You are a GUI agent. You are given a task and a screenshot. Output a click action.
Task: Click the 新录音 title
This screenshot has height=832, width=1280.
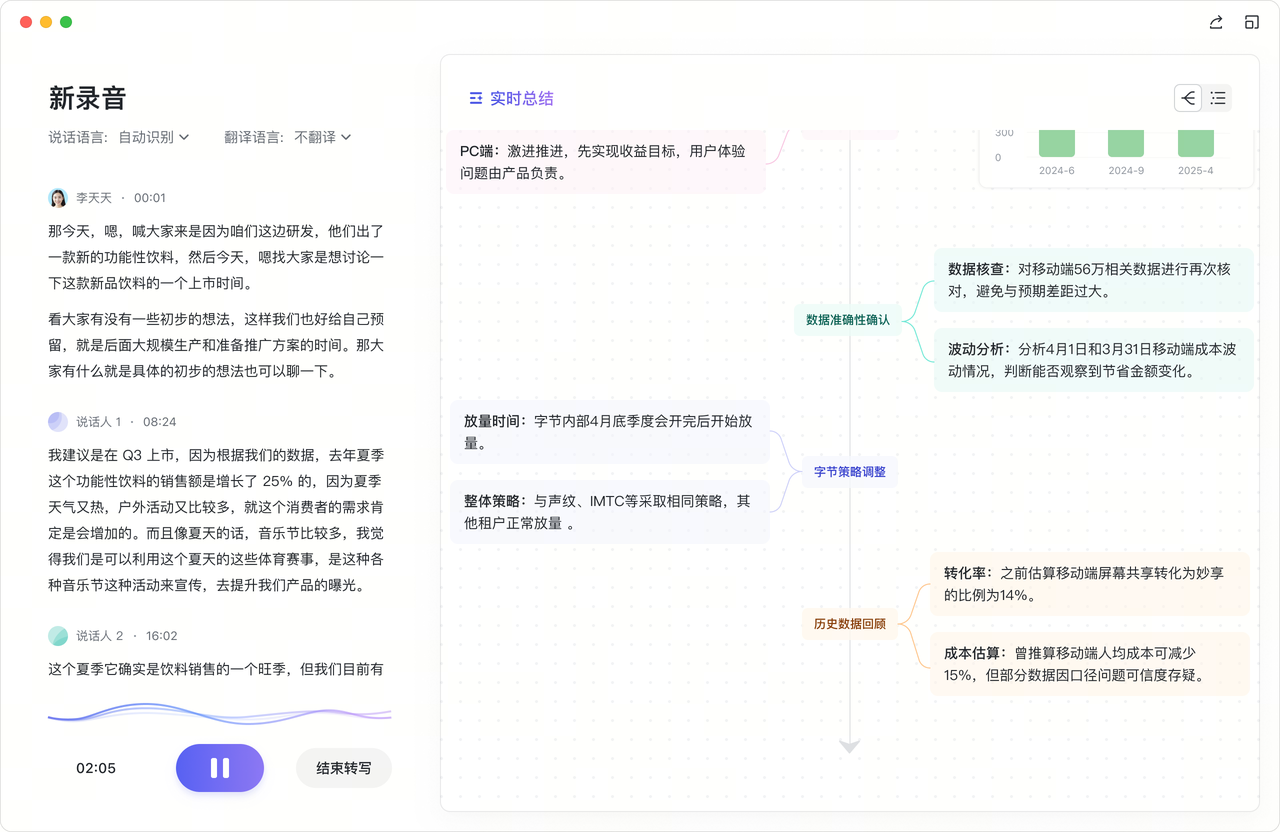pos(88,98)
